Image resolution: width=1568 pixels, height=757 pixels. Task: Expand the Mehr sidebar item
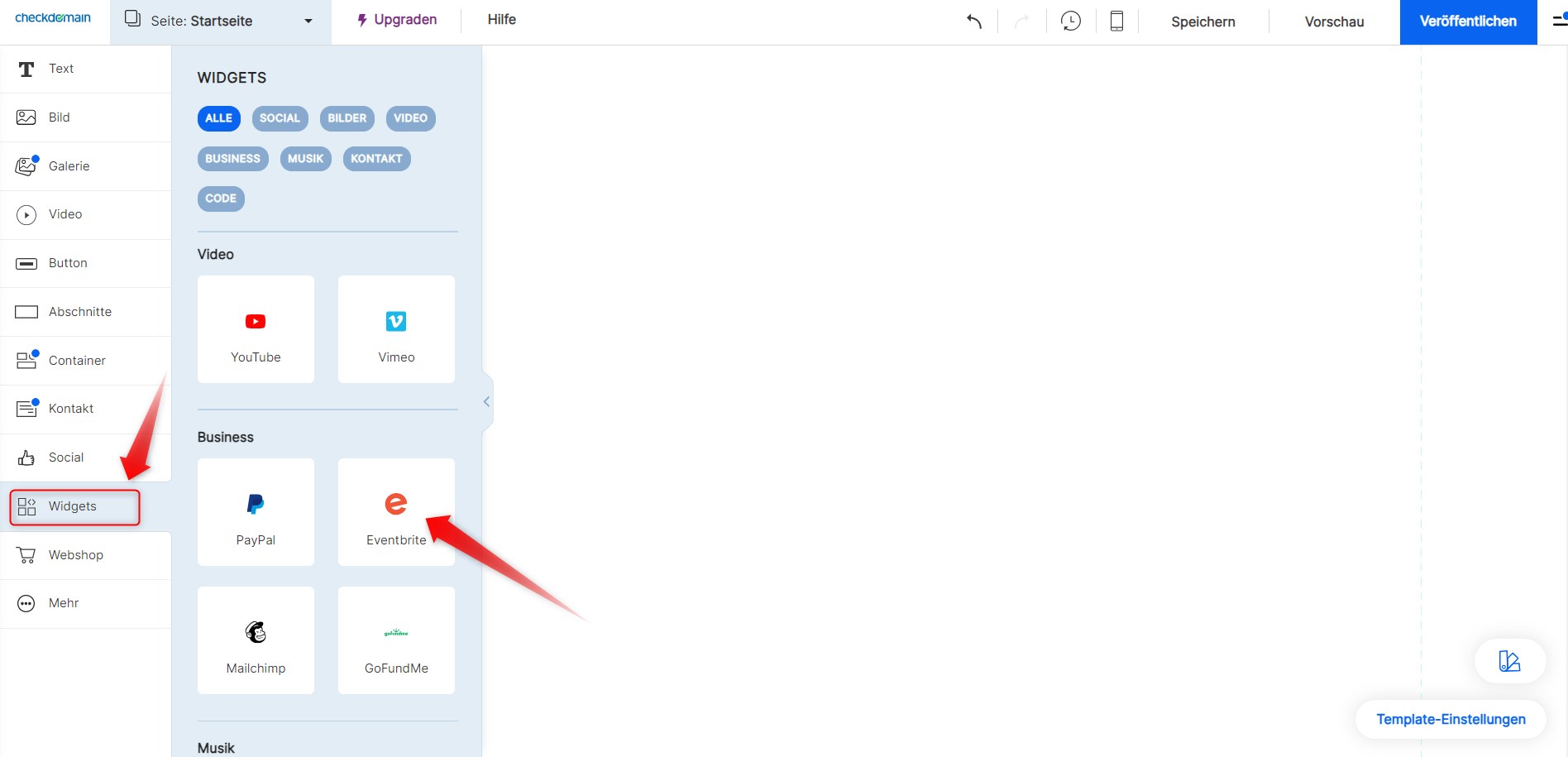[62, 603]
